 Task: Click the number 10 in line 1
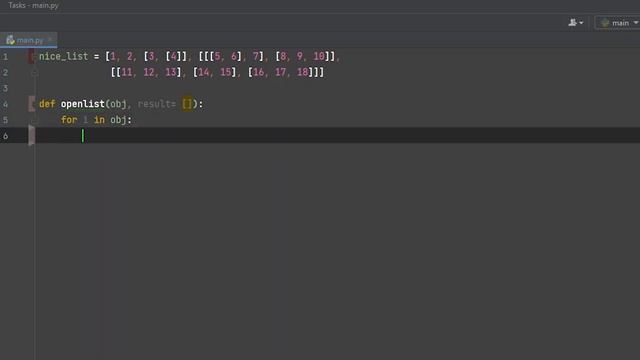pyautogui.click(x=319, y=56)
